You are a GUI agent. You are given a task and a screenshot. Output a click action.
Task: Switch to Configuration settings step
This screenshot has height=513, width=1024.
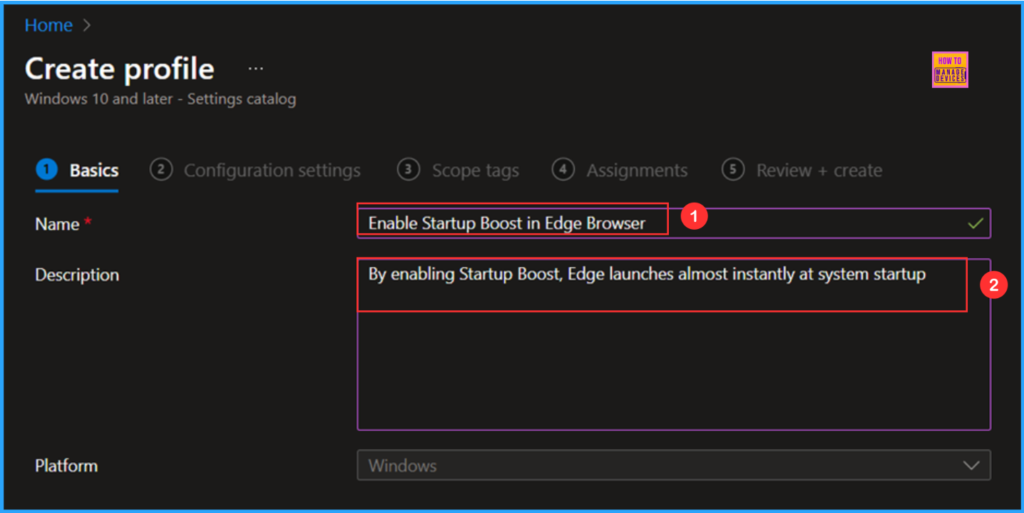[255, 170]
